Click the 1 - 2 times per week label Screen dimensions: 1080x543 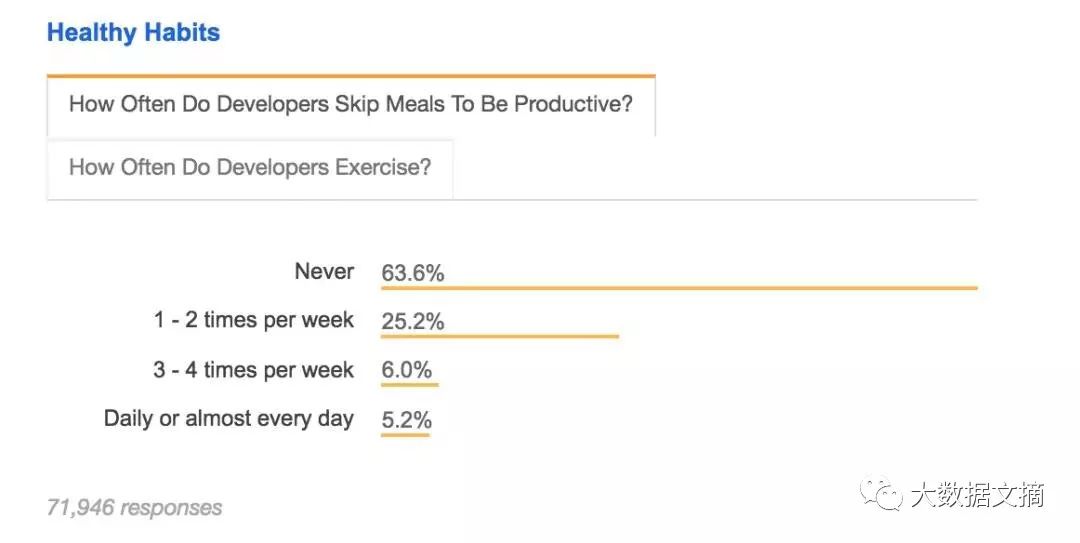tap(254, 321)
